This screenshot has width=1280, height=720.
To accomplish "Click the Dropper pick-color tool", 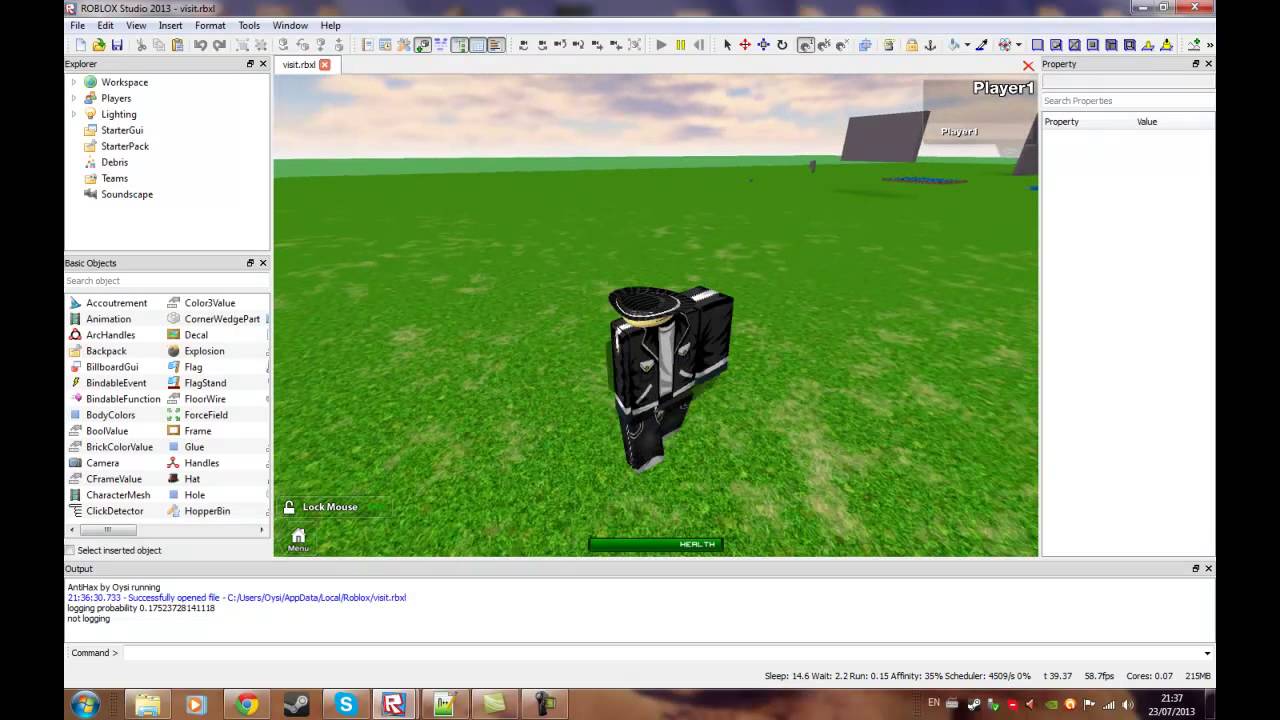I will (981, 45).
